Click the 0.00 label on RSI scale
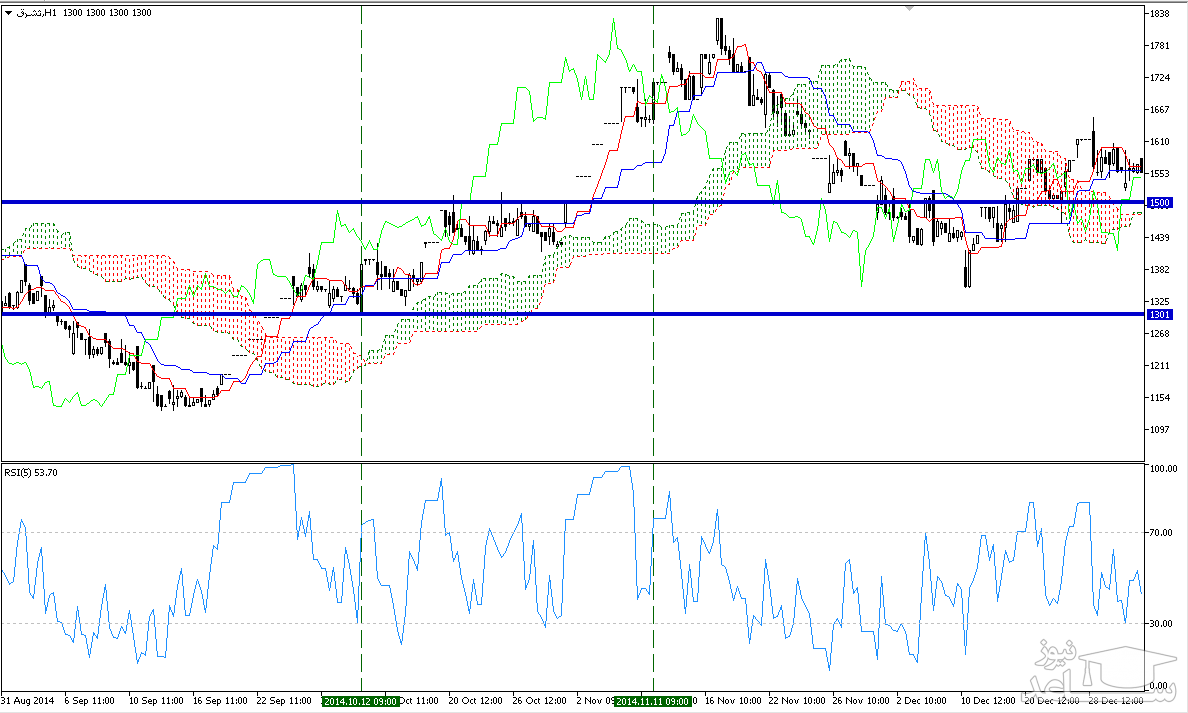Image resolution: width=1188 pixels, height=713 pixels. coord(1159,686)
